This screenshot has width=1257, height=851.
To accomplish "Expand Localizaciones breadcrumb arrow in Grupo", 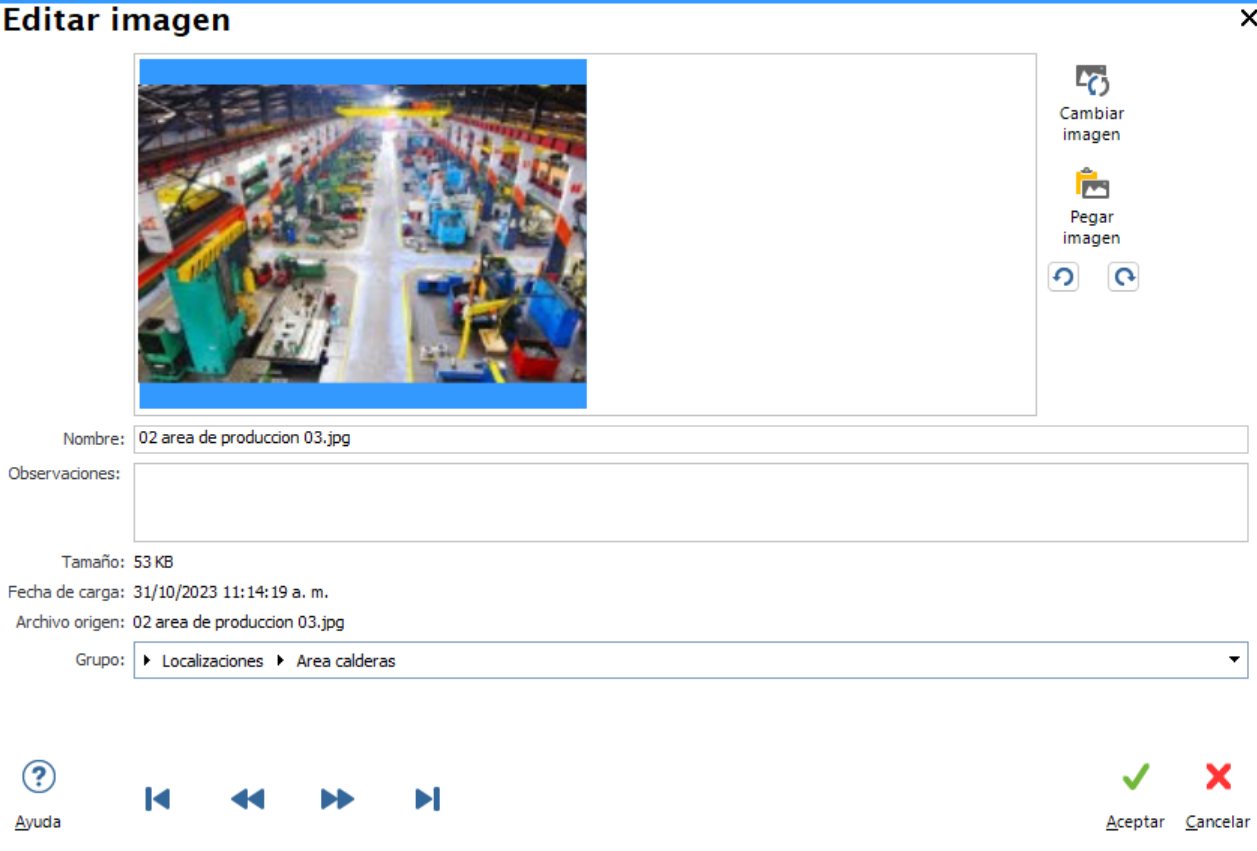I will pos(149,661).
